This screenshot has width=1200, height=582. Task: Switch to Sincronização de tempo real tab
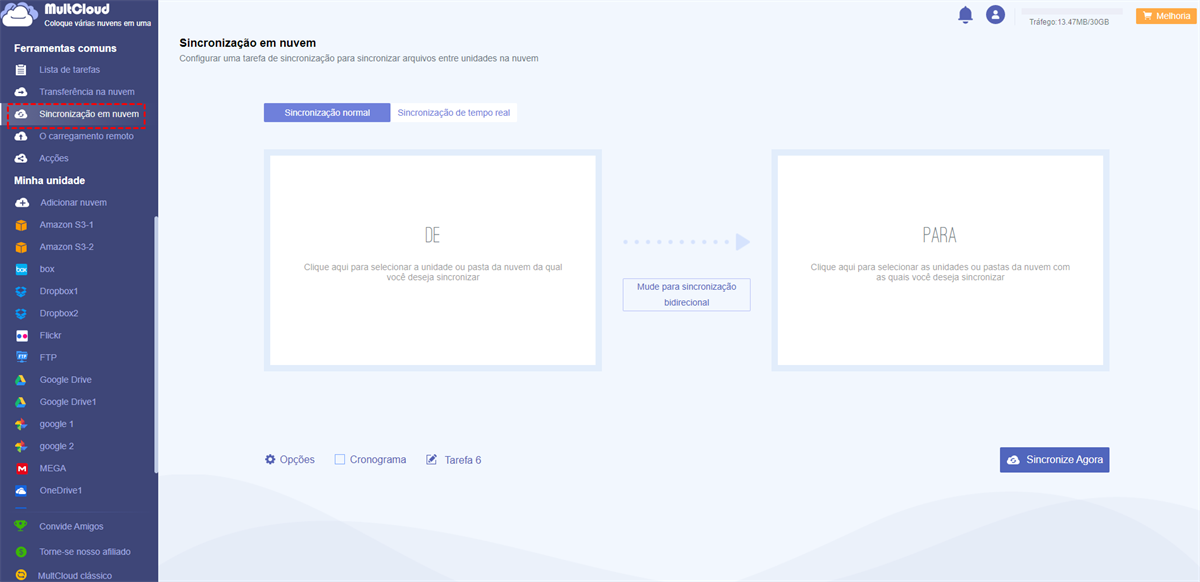pos(454,113)
